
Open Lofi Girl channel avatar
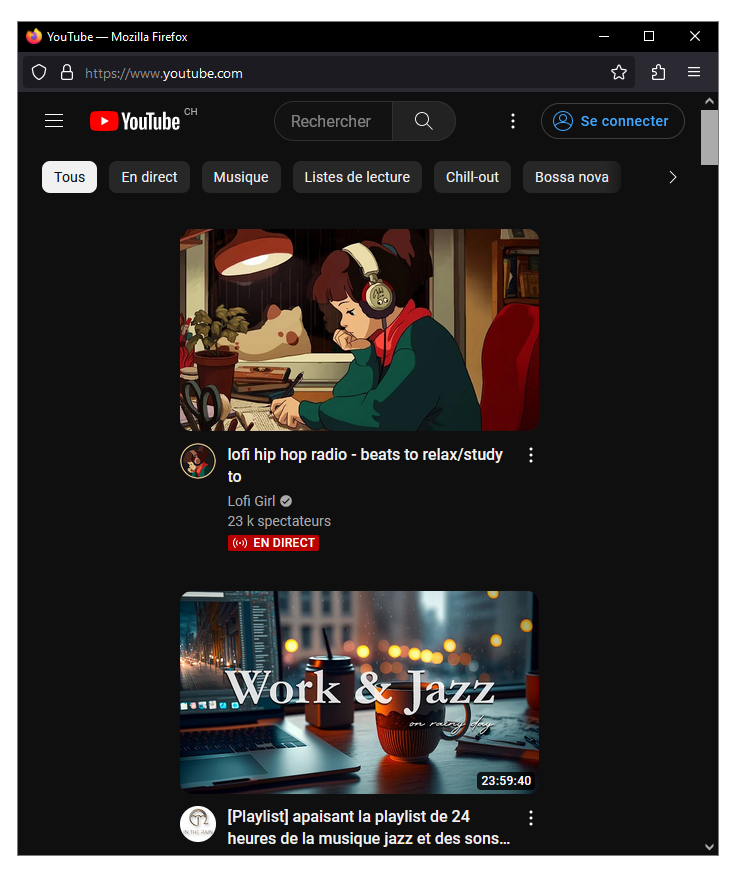tap(198, 462)
